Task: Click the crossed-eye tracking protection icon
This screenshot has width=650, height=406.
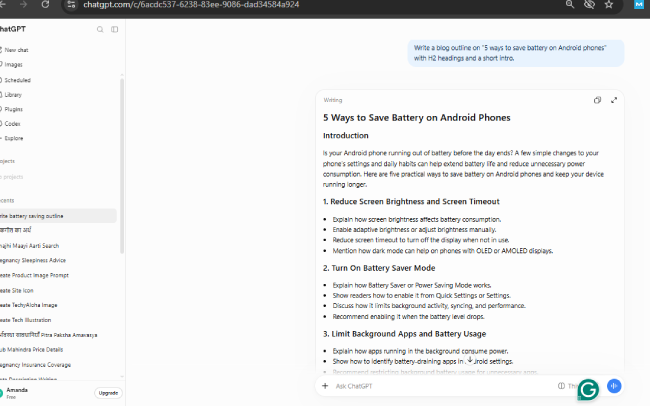Action: (x=589, y=5)
